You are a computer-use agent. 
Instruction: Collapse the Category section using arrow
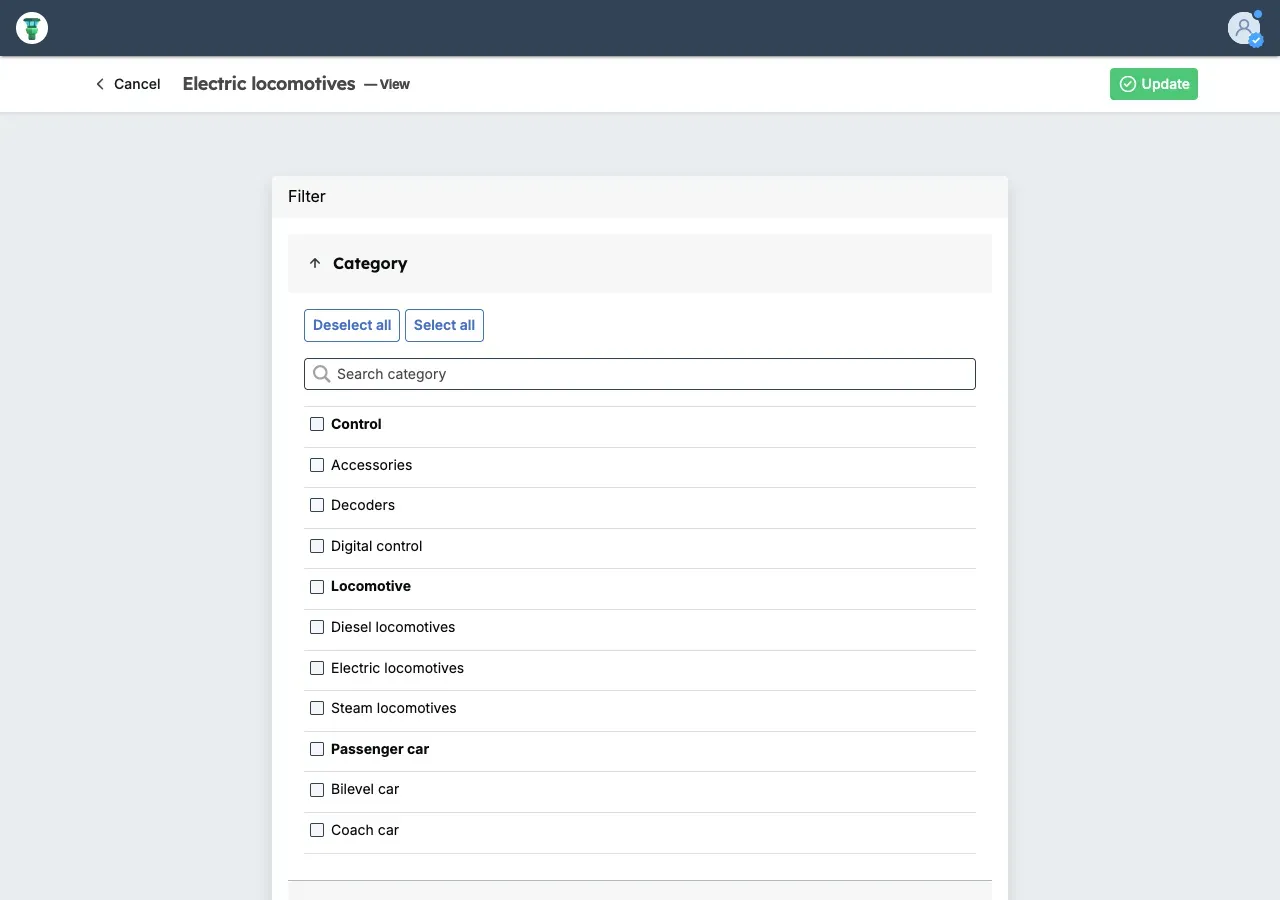(x=315, y=263)
